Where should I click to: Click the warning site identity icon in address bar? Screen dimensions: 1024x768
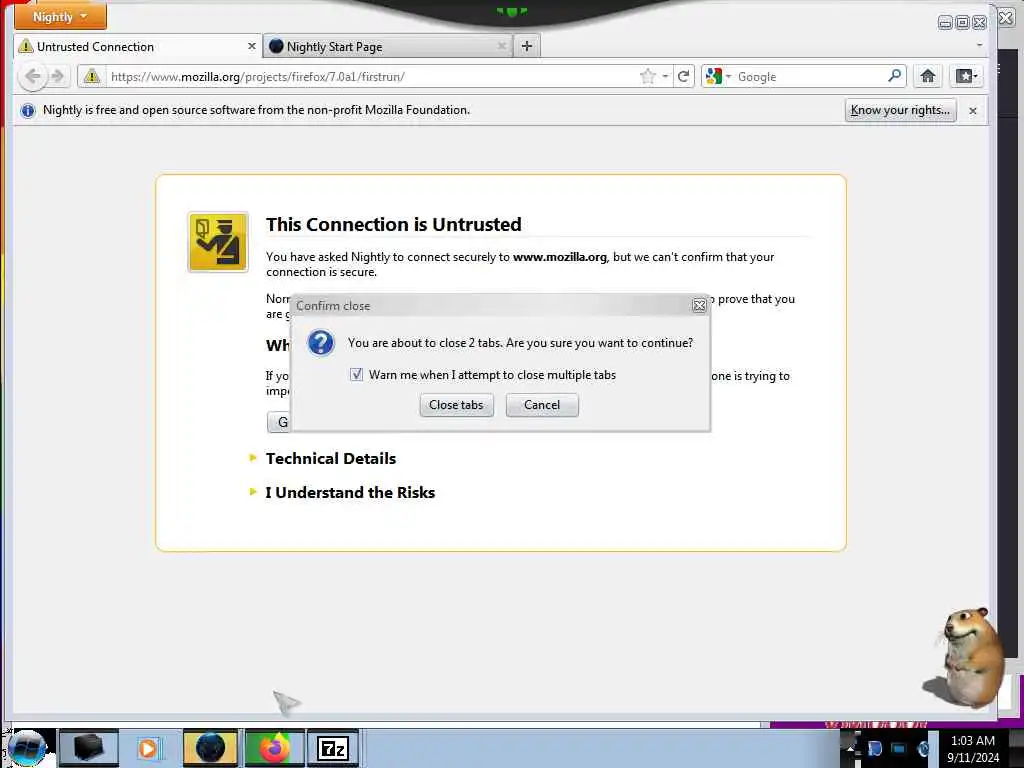[92, 76]
